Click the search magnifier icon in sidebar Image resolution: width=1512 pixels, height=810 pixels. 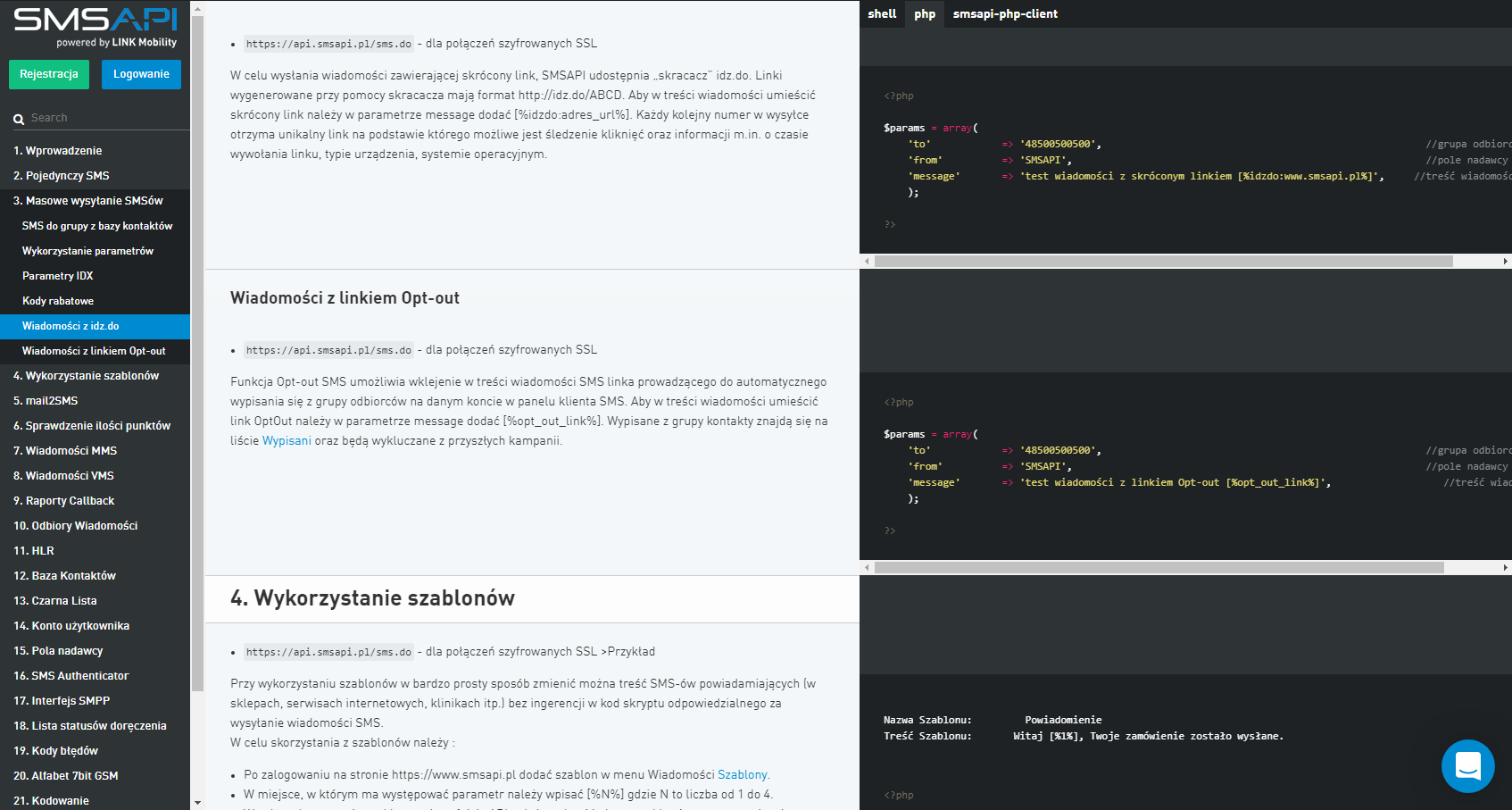pos(19,119)
